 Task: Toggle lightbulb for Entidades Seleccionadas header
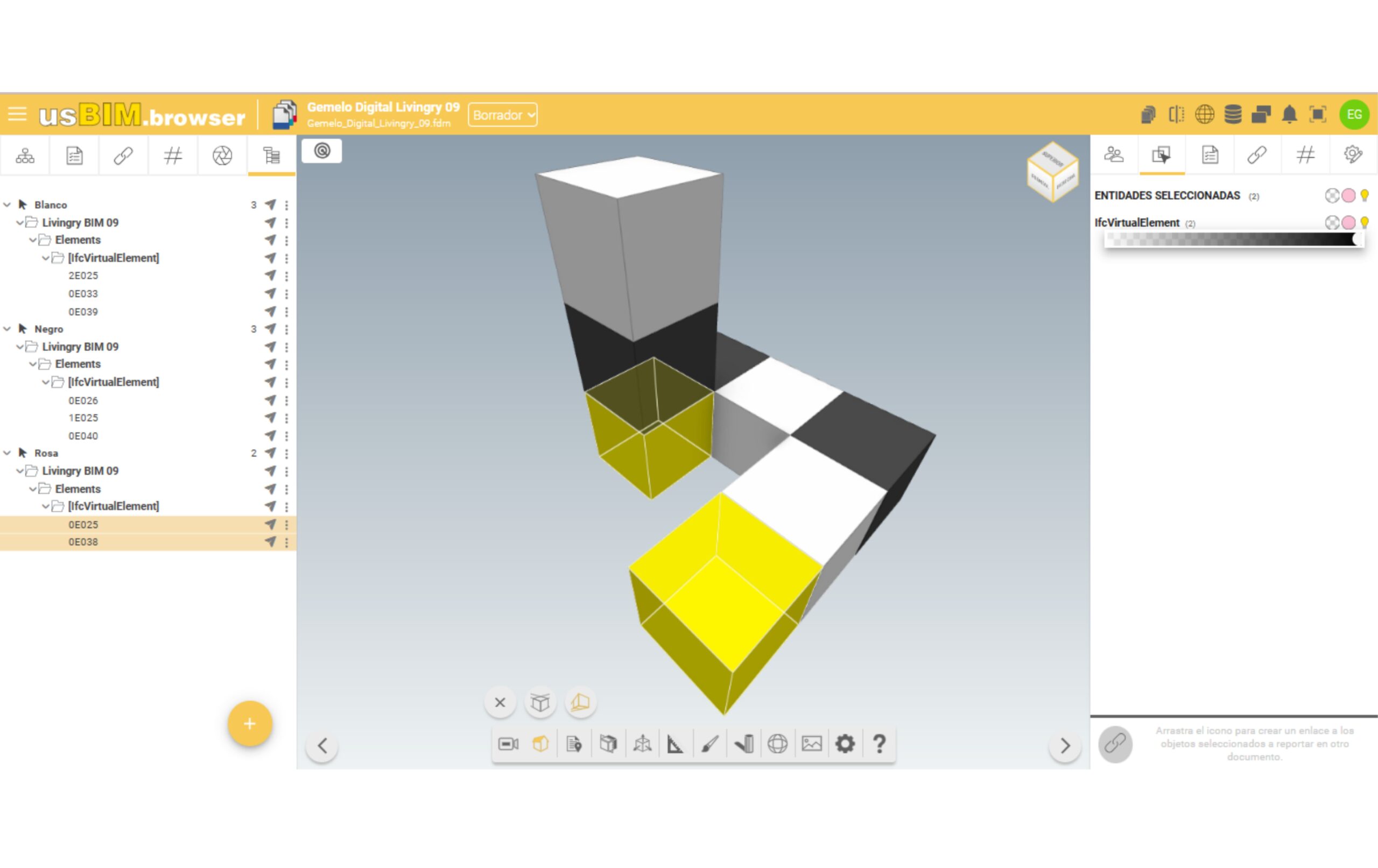[x=1365, y=196]
